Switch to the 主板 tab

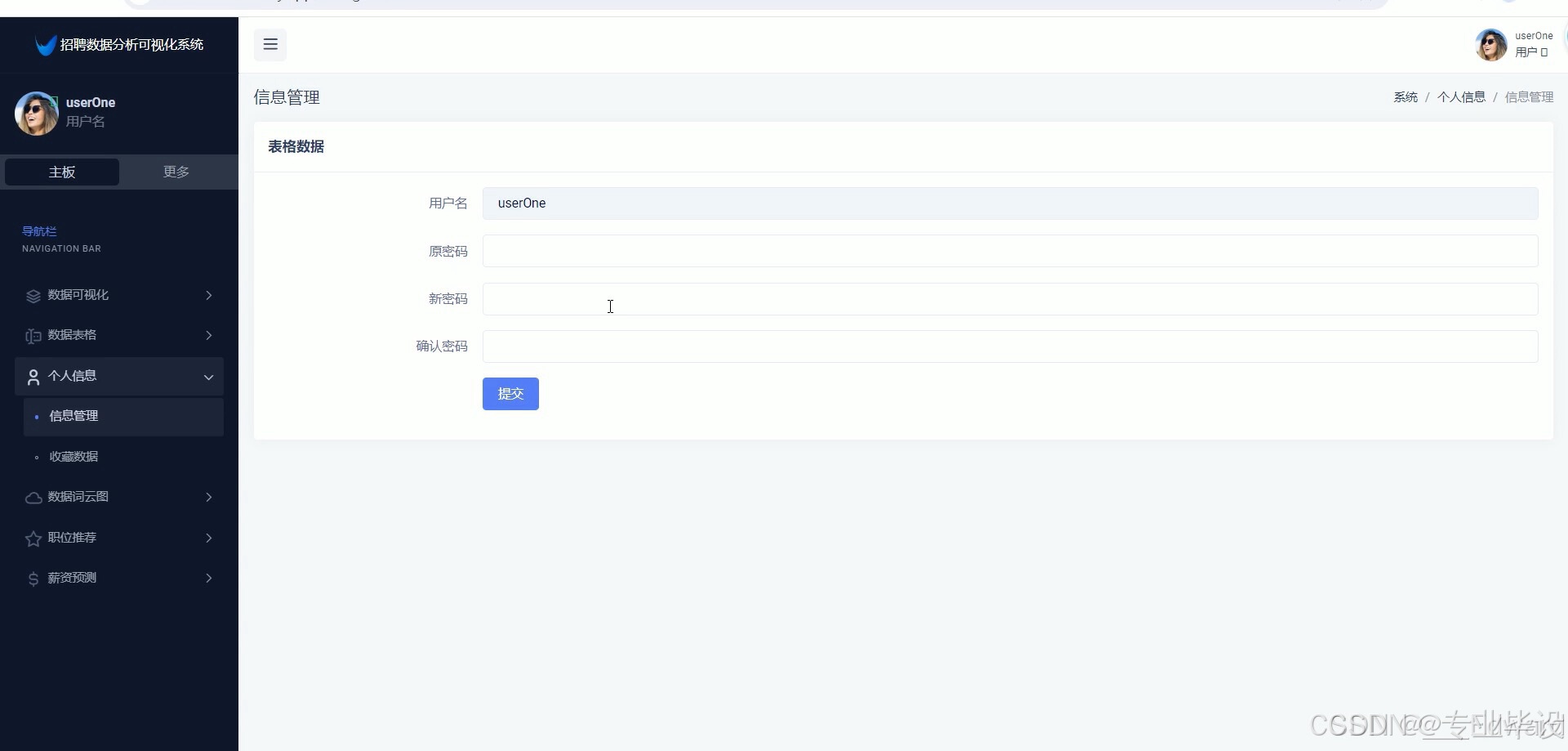tap(62, 172)
